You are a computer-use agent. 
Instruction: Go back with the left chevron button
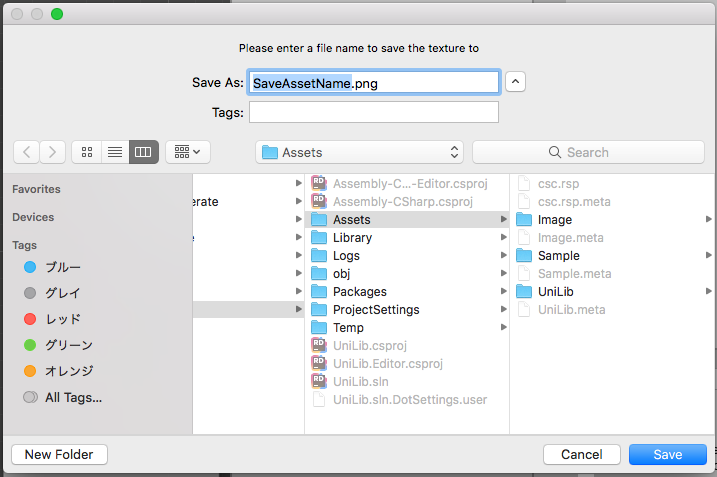tap(27, 152)
